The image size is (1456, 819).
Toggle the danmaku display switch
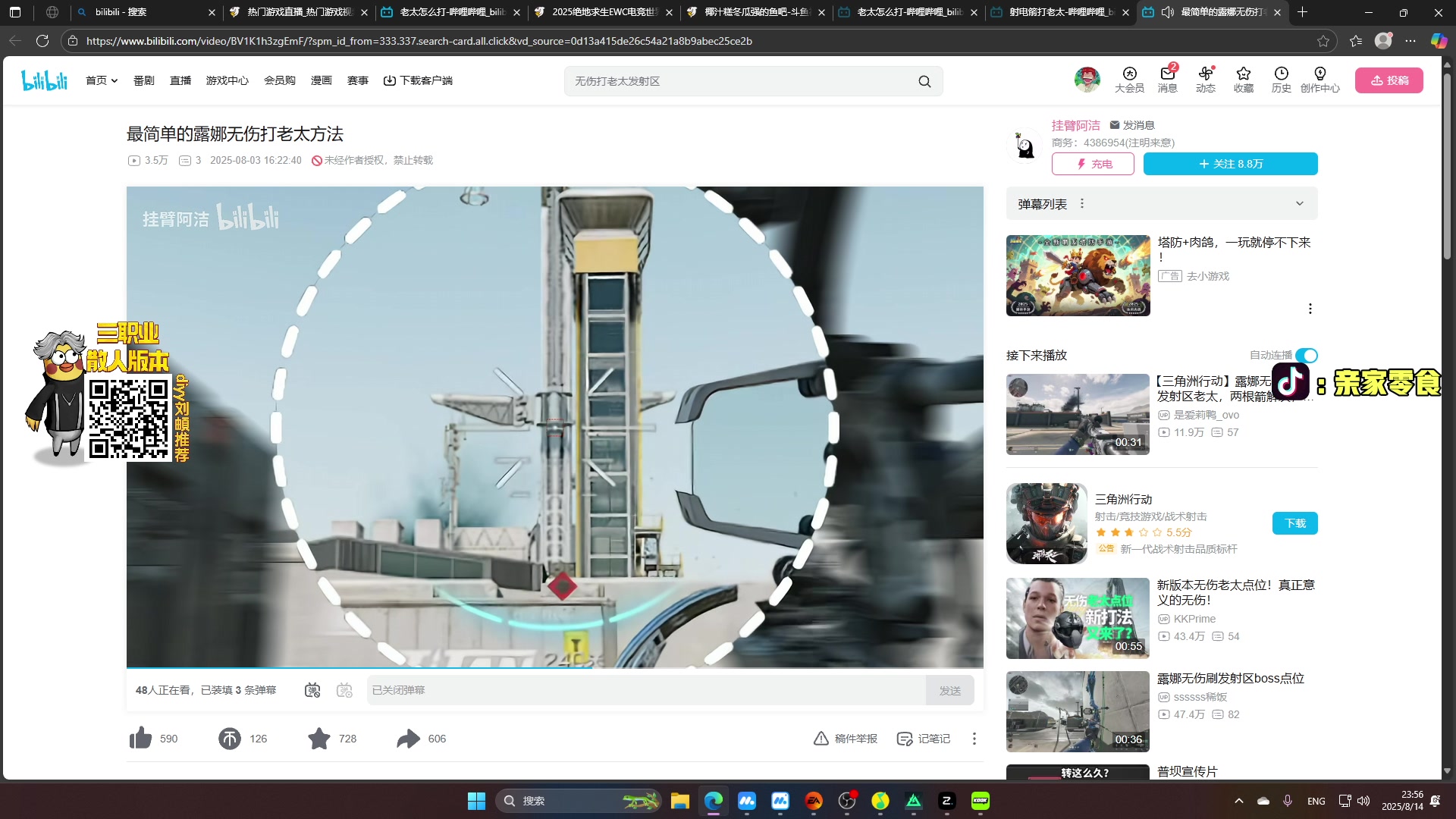click(x=312, y=690)
